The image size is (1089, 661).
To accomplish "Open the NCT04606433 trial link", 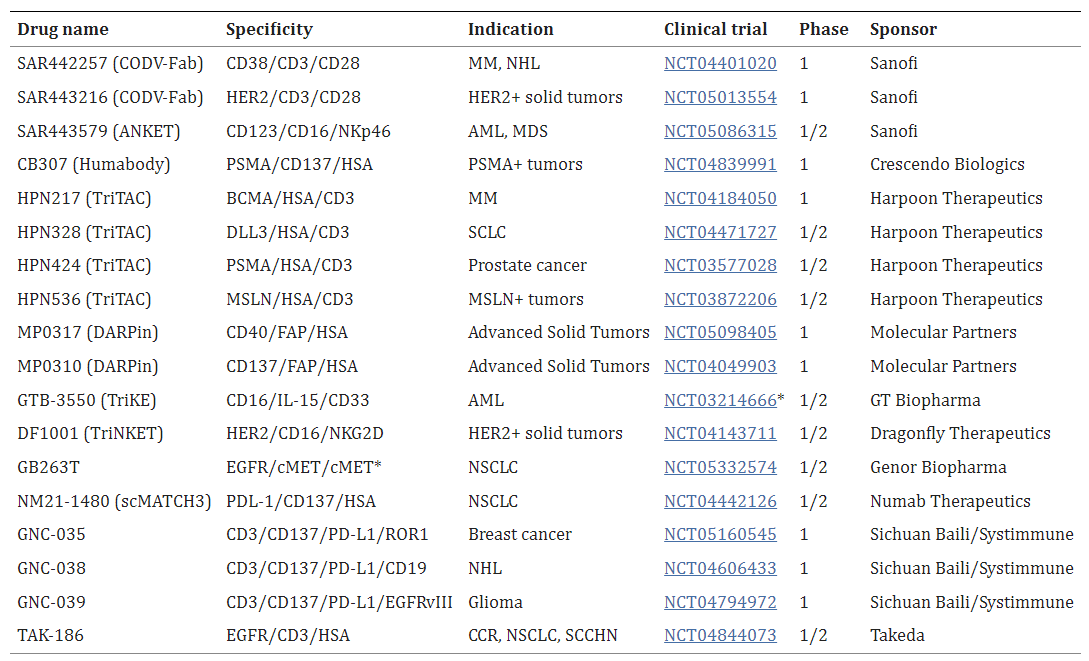I will click(720, 569).
